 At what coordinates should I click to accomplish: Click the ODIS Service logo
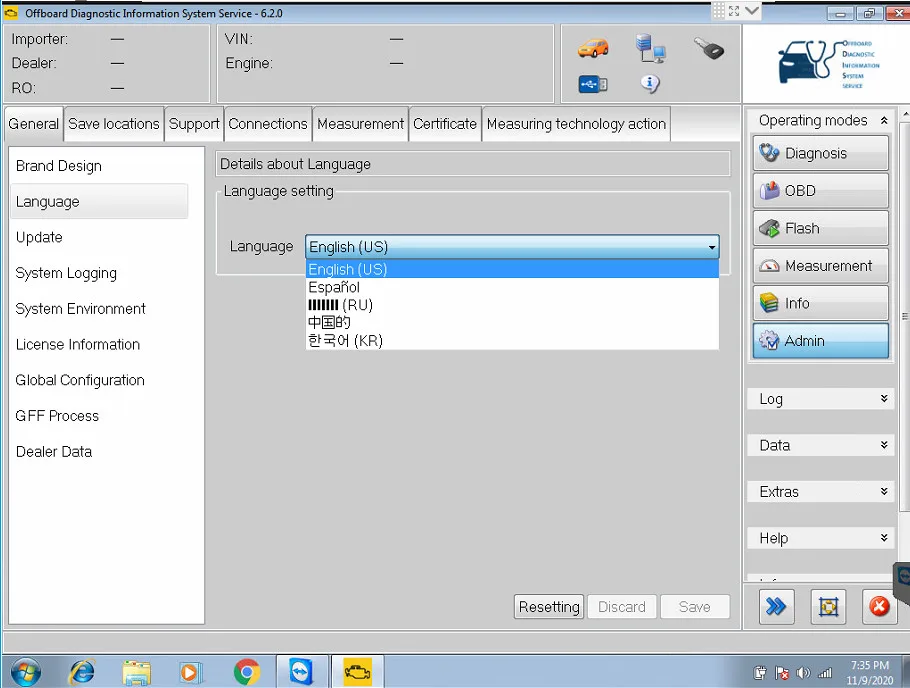pyautogui.click(x=828, y=63)
